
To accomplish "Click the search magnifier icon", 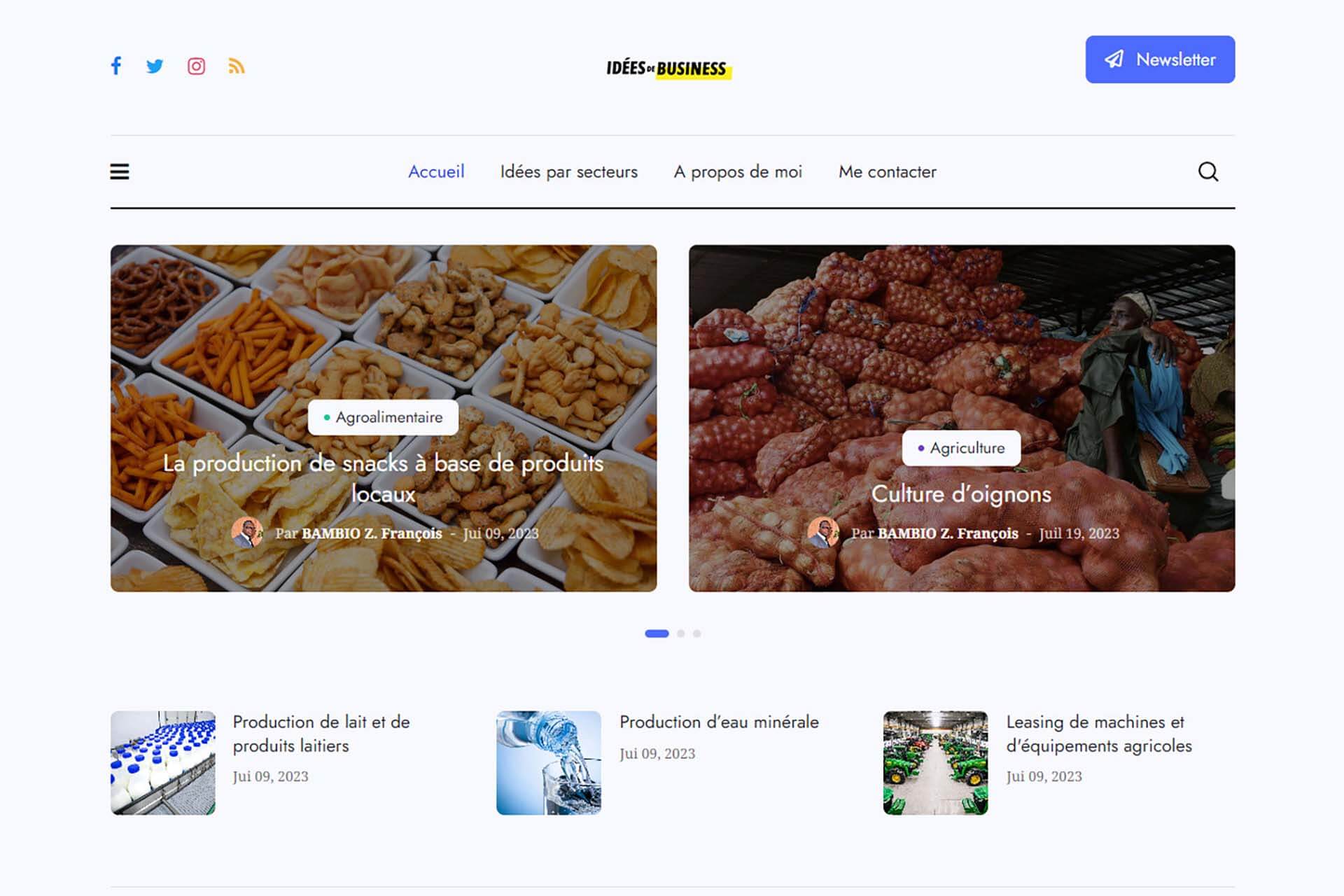I will 1208,171.
